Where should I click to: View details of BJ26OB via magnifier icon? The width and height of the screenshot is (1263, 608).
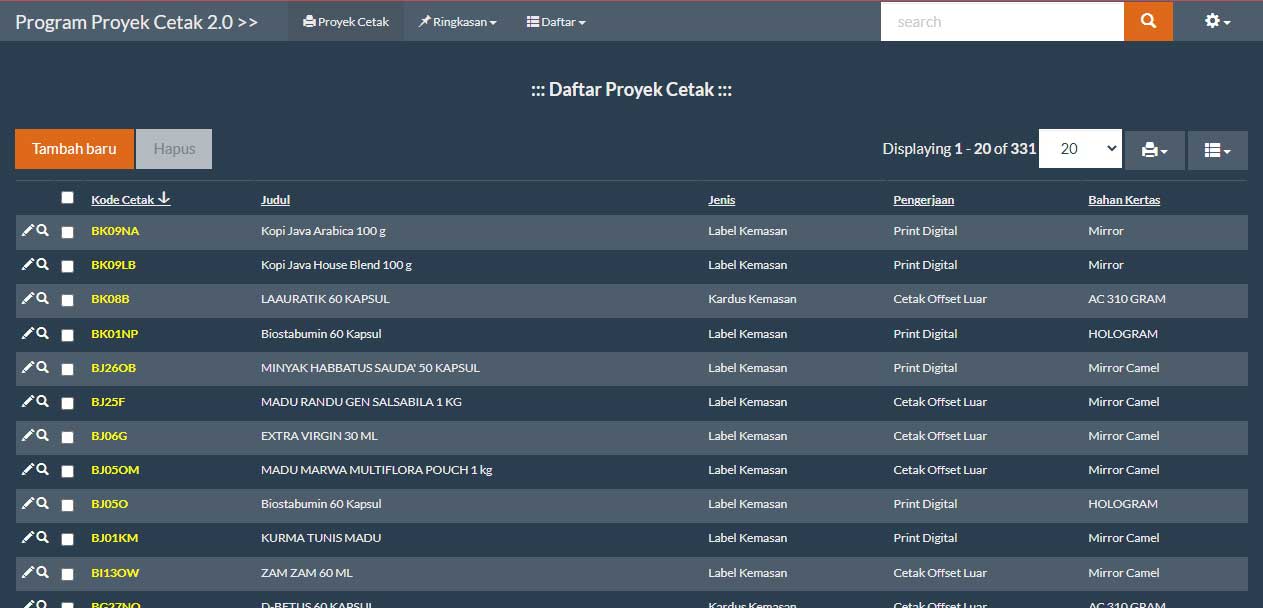point(42,367)
